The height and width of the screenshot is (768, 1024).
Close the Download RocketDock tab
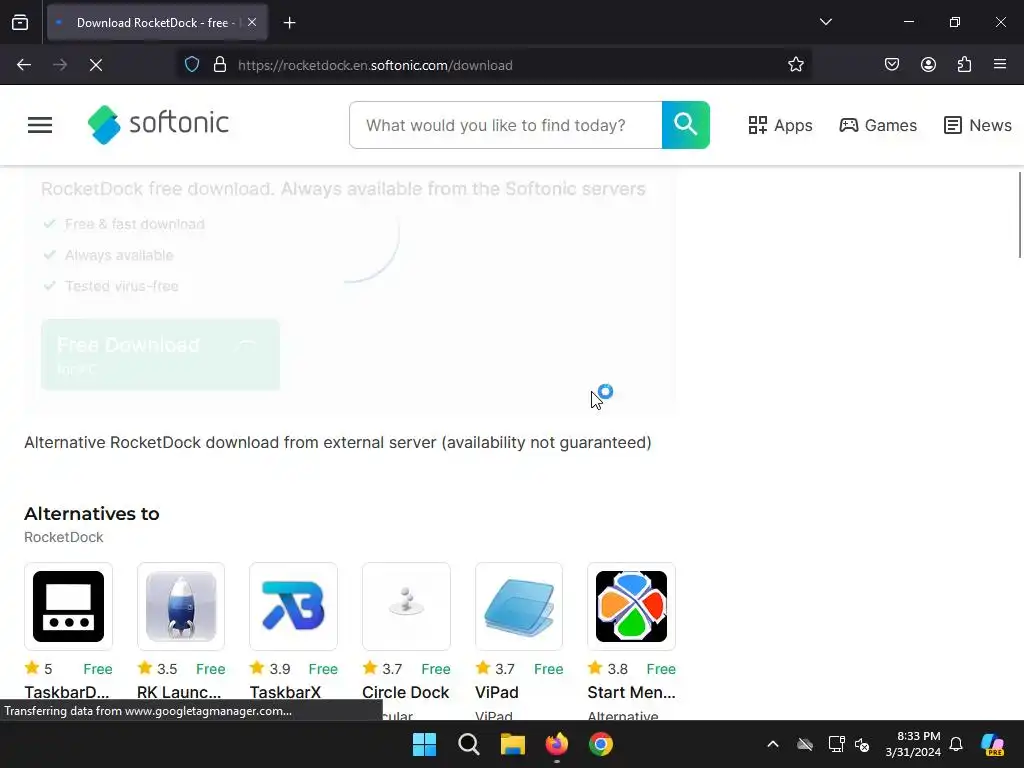click(x=252, y=22)
